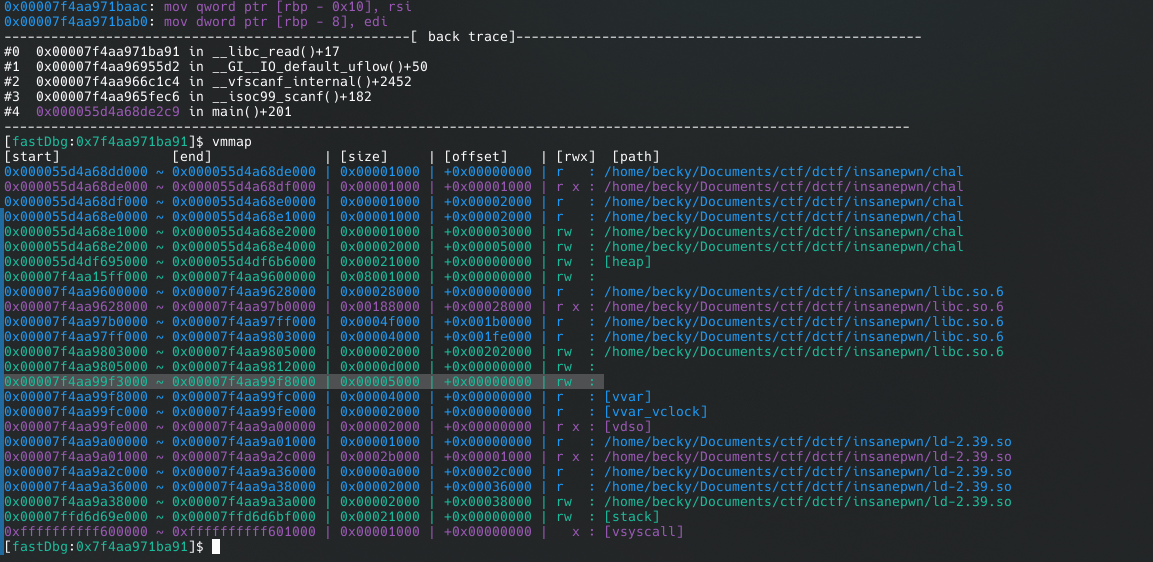Select size 0x0002b000 of ld-2.39.so
Image resolution: width=1153 pixels, height=562 pixels.
379,456
